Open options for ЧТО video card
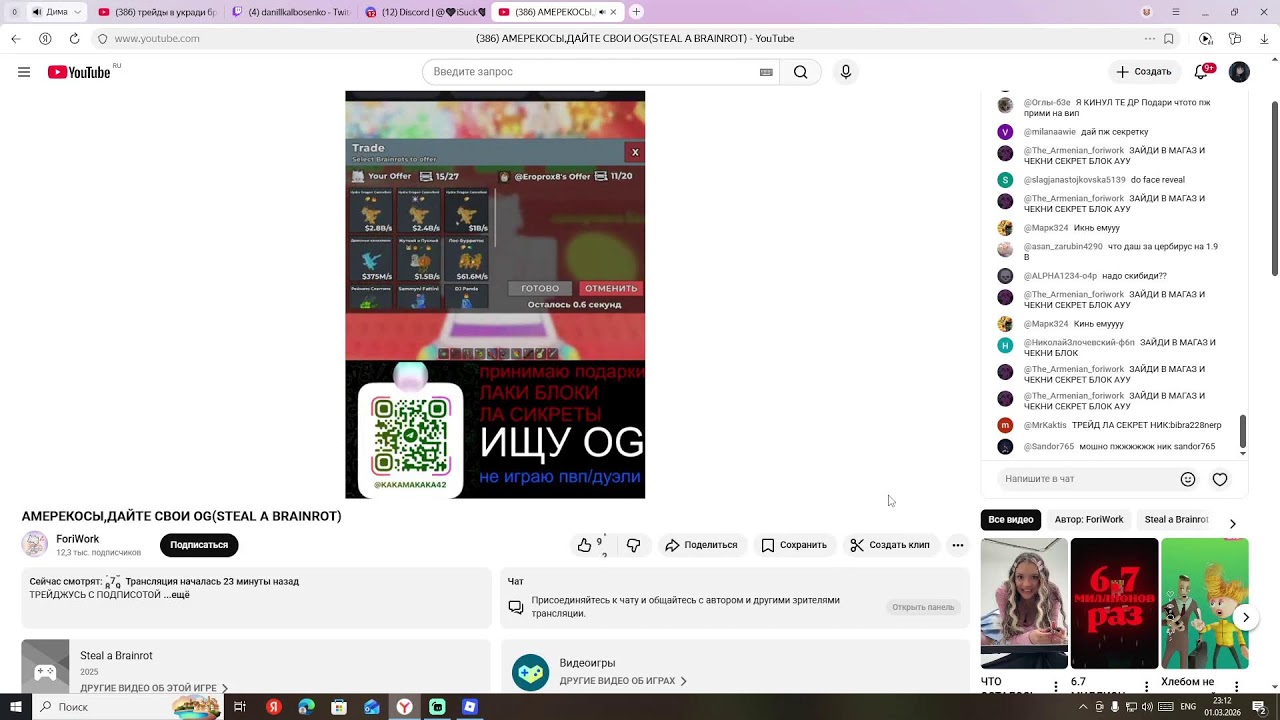1280x720 pixels. coord(1056,687)
